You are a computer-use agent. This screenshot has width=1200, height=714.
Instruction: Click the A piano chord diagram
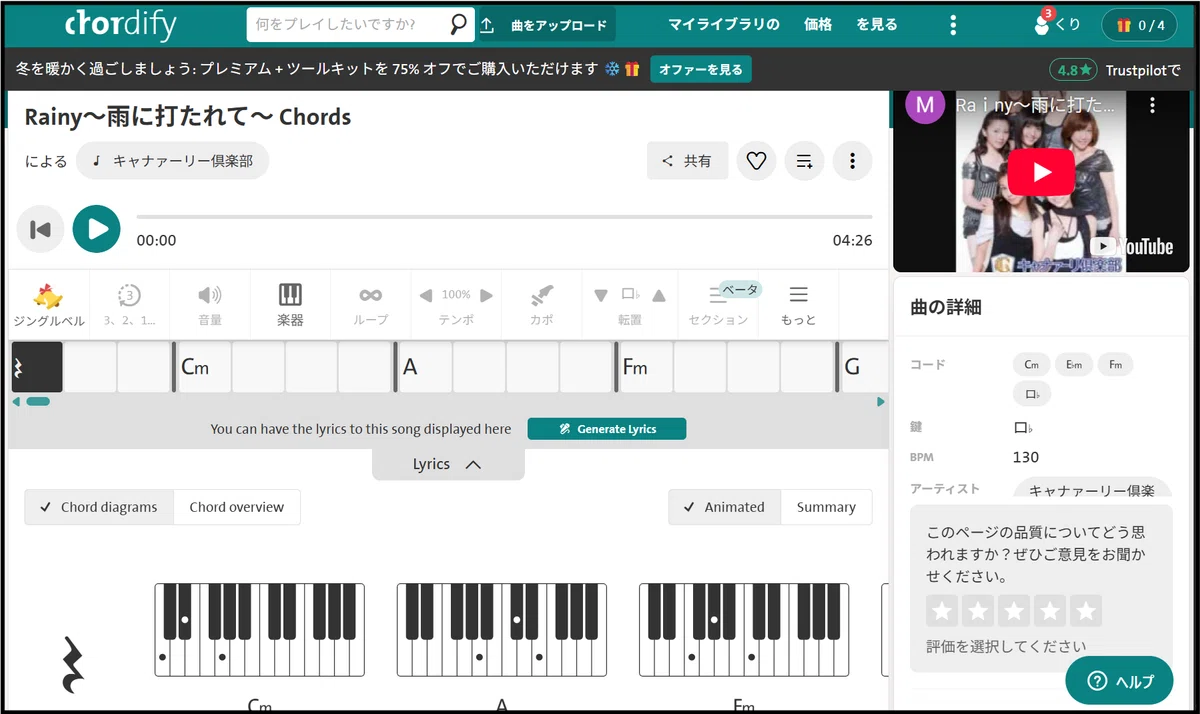tap(502, 630)
